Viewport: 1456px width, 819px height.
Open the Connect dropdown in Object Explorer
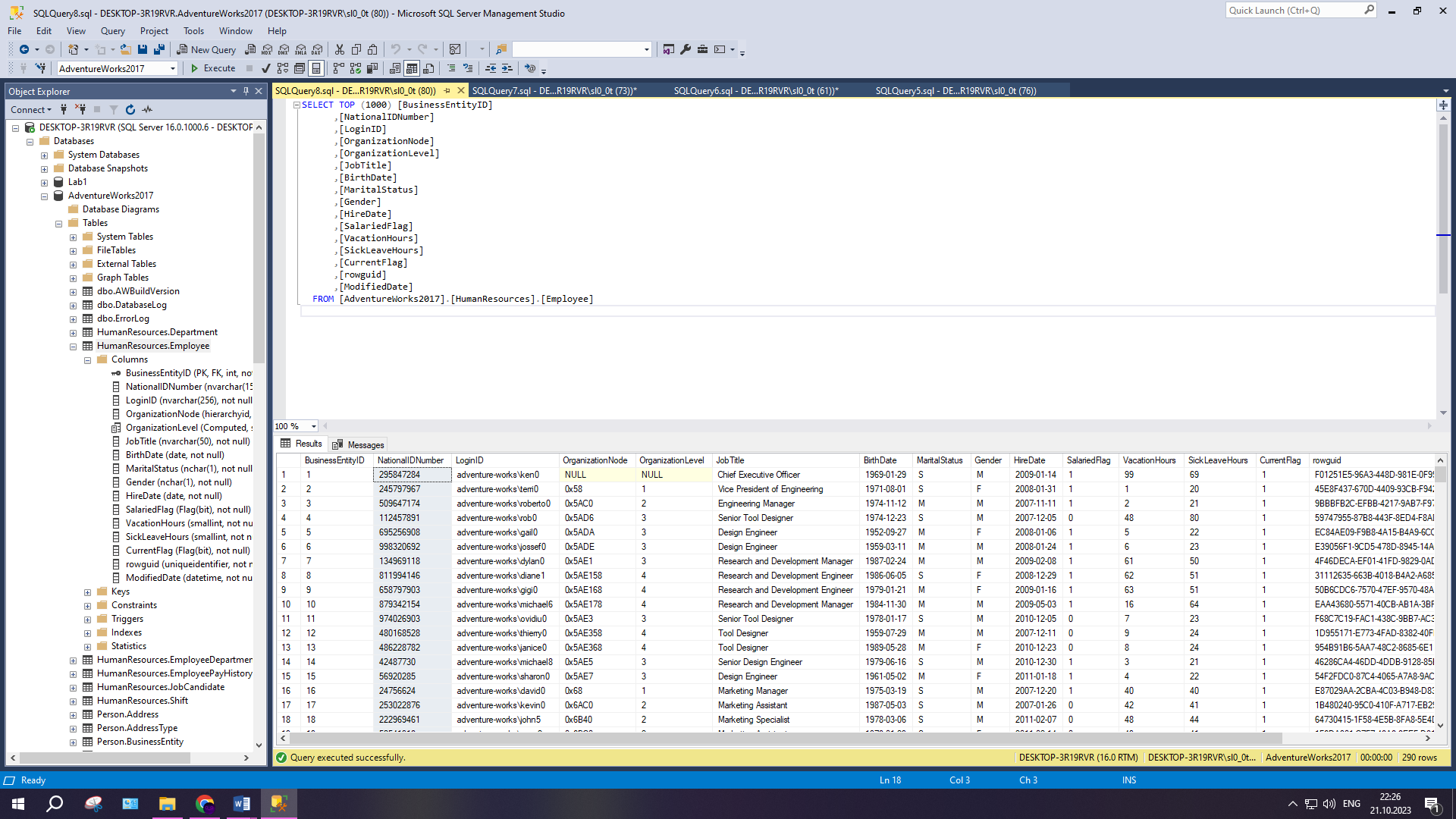click(x=31, y=110)
